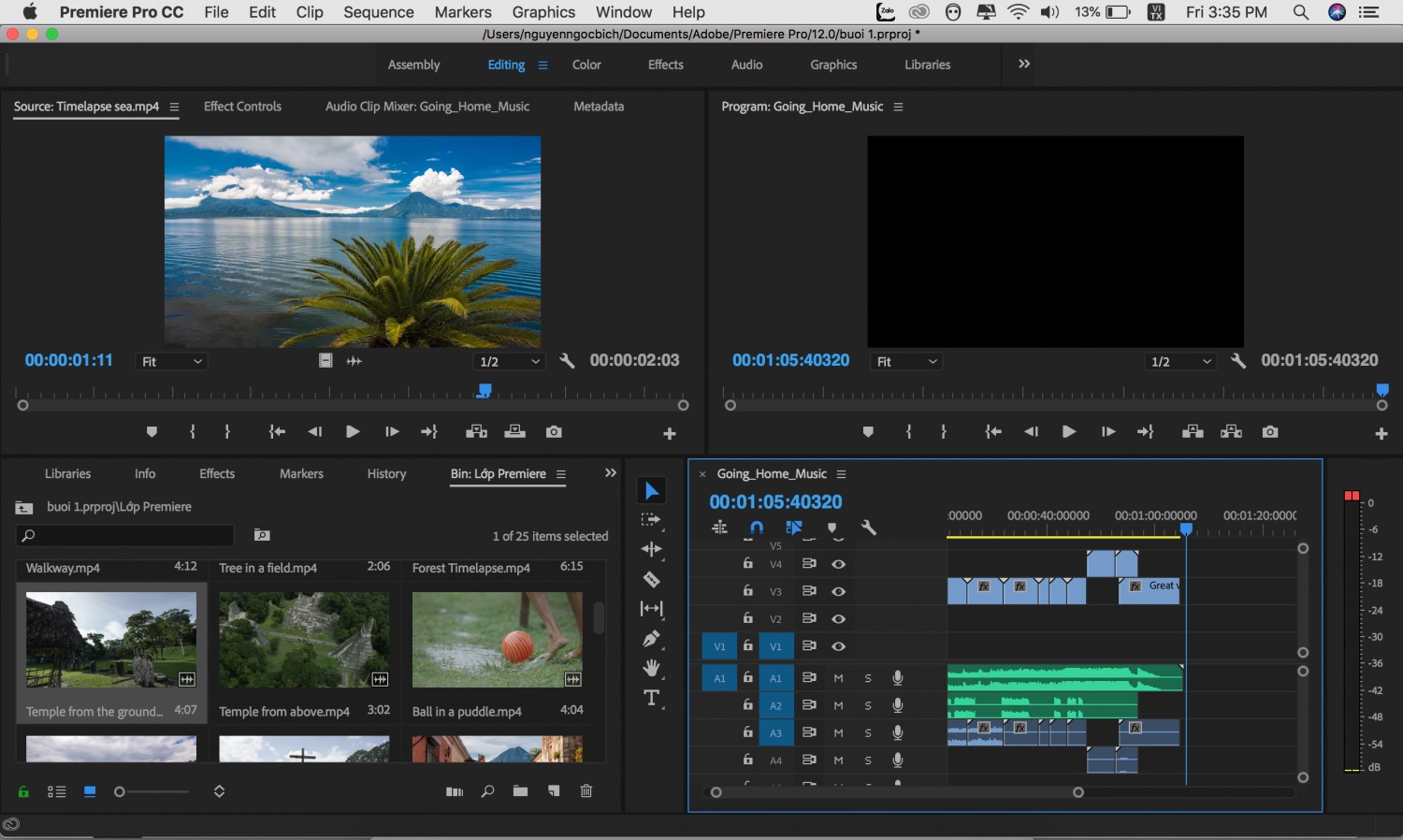Select the Track Select Forward tool

(651, 520)
